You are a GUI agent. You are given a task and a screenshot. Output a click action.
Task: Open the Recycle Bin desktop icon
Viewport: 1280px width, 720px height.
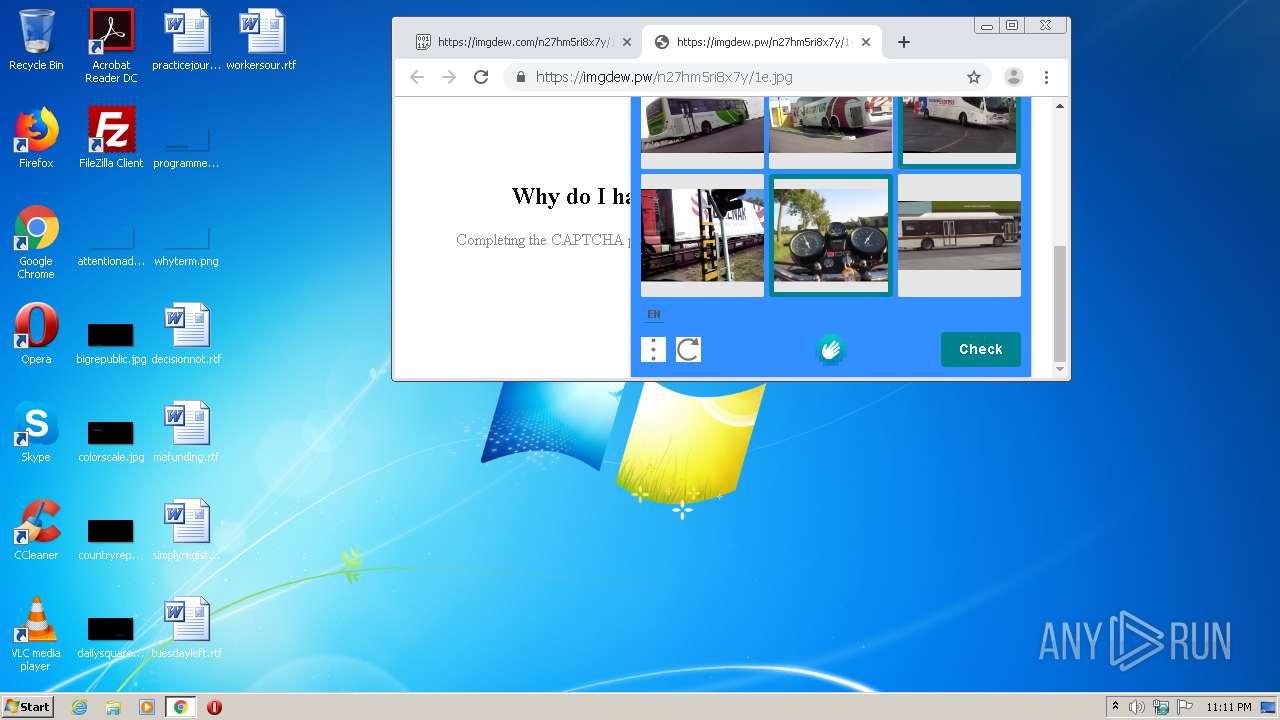click(x=36, y=40)
